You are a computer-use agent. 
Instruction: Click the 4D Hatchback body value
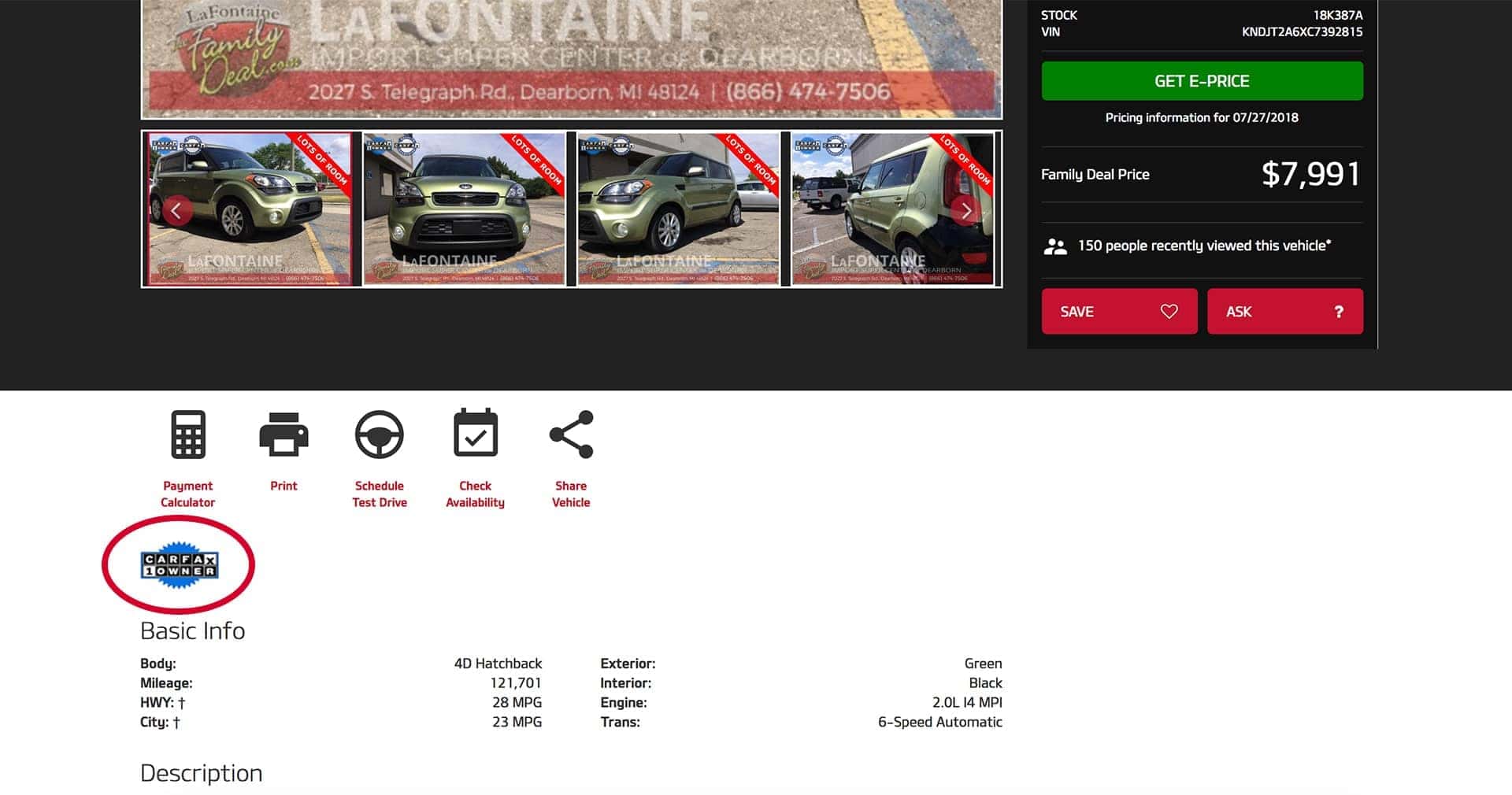(x=498, y=664)
